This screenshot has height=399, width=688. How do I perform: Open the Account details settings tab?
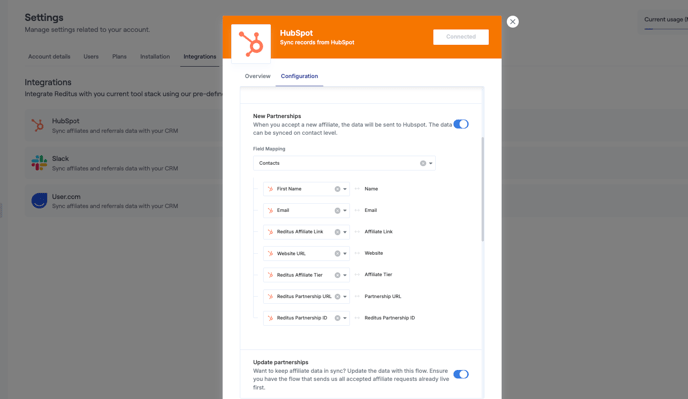(x=49, y=57)
